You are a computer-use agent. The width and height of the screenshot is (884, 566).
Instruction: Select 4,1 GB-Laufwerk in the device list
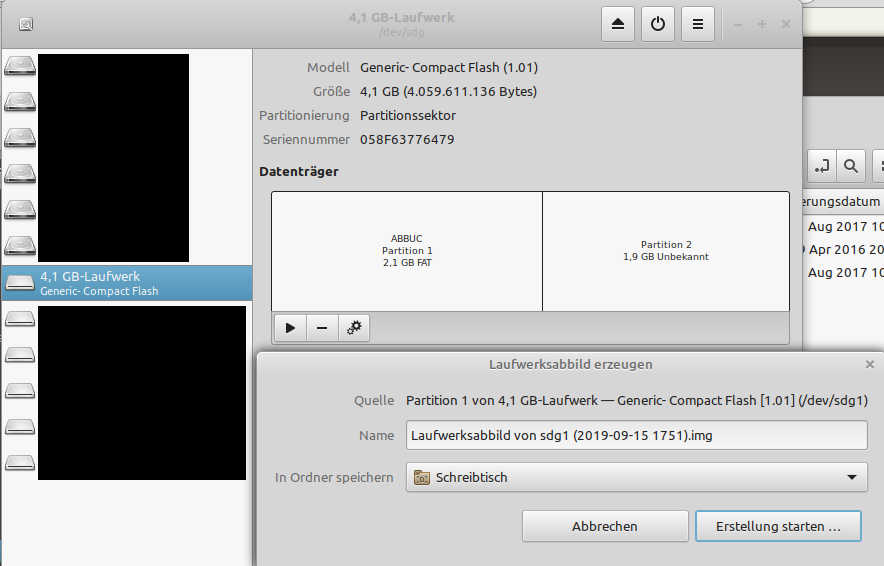click(127, 283)
